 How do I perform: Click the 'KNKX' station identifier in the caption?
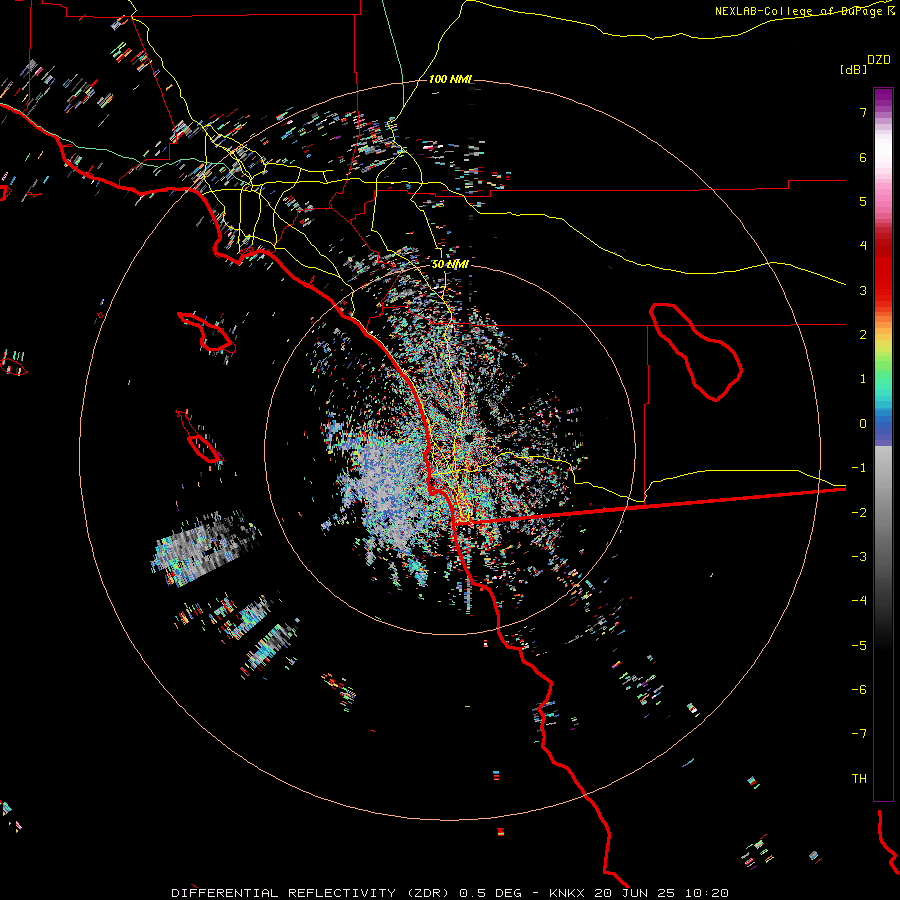click(567, 893)
